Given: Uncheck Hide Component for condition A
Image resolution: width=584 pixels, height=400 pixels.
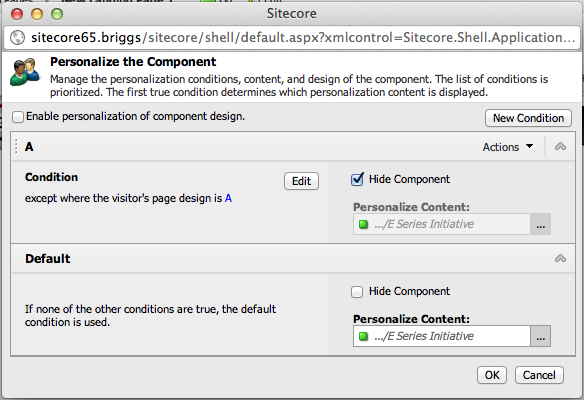Looking at the screenshot, I should pyautogui.click(x=357, y=180).
